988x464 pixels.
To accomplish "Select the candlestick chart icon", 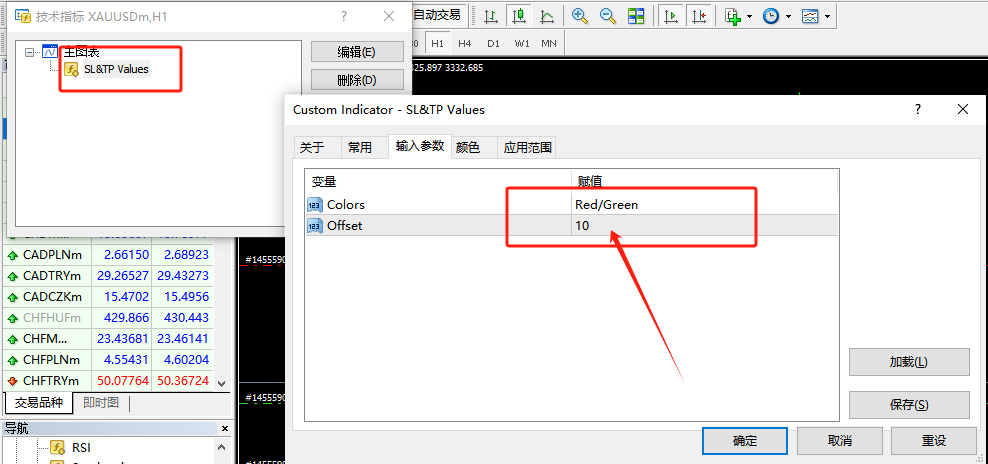I will (519, 16).
